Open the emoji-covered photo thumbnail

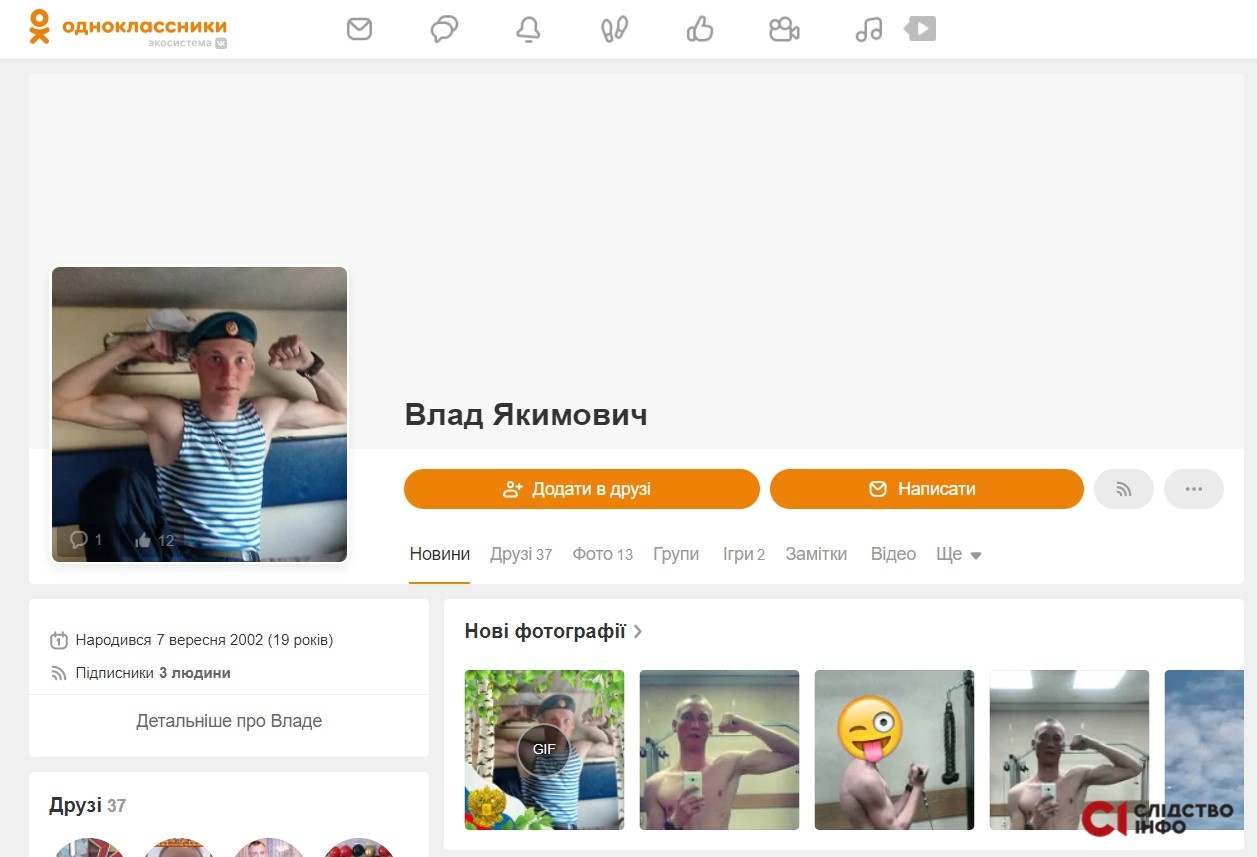pos(894,750)
